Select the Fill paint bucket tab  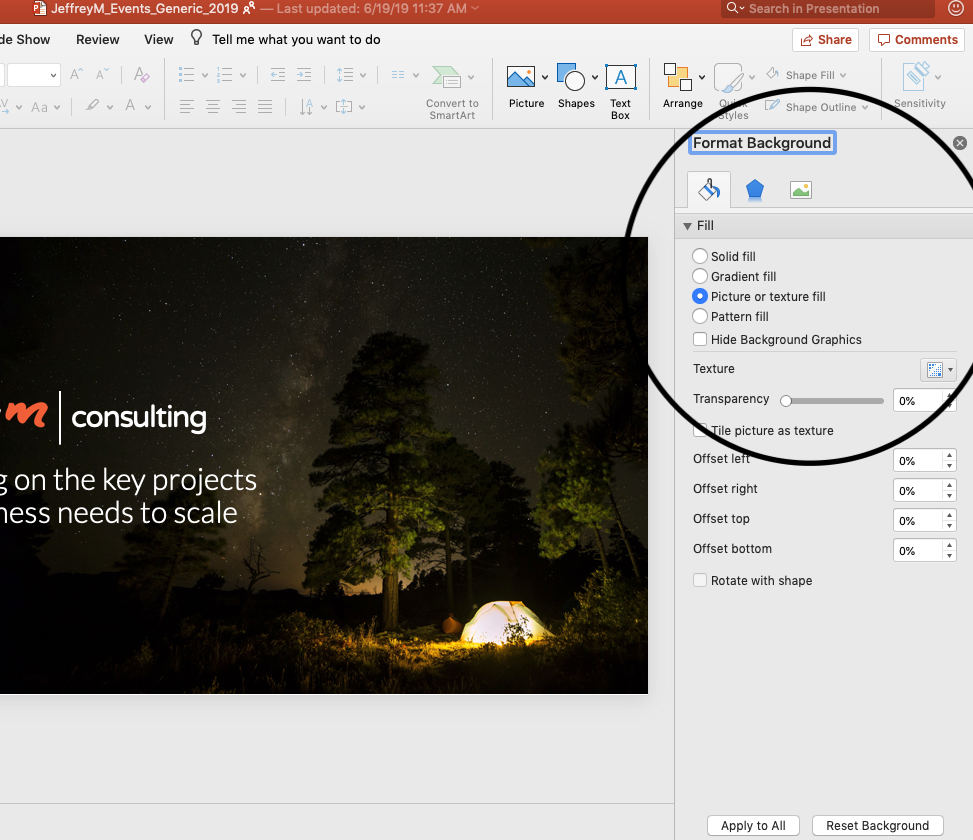click(x=709, y=189)
